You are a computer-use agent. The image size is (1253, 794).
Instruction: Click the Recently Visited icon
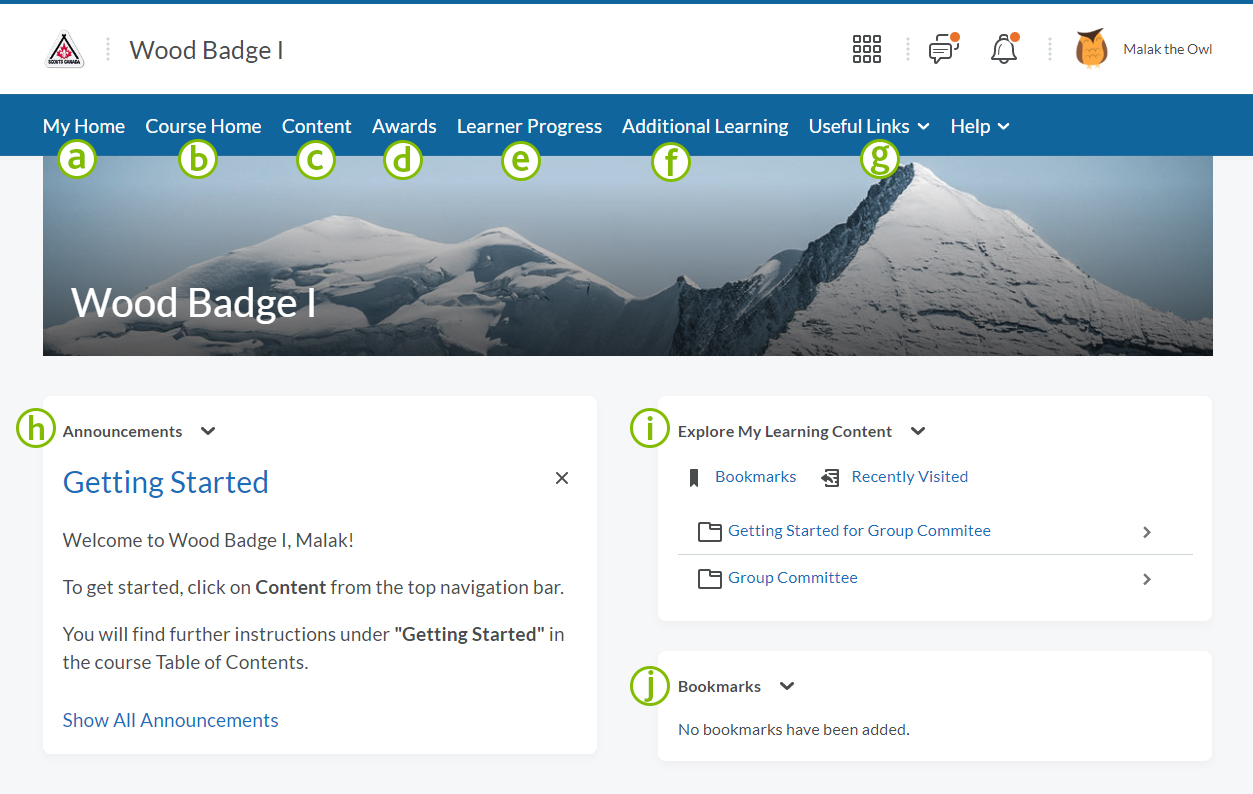tap(830, 478)
